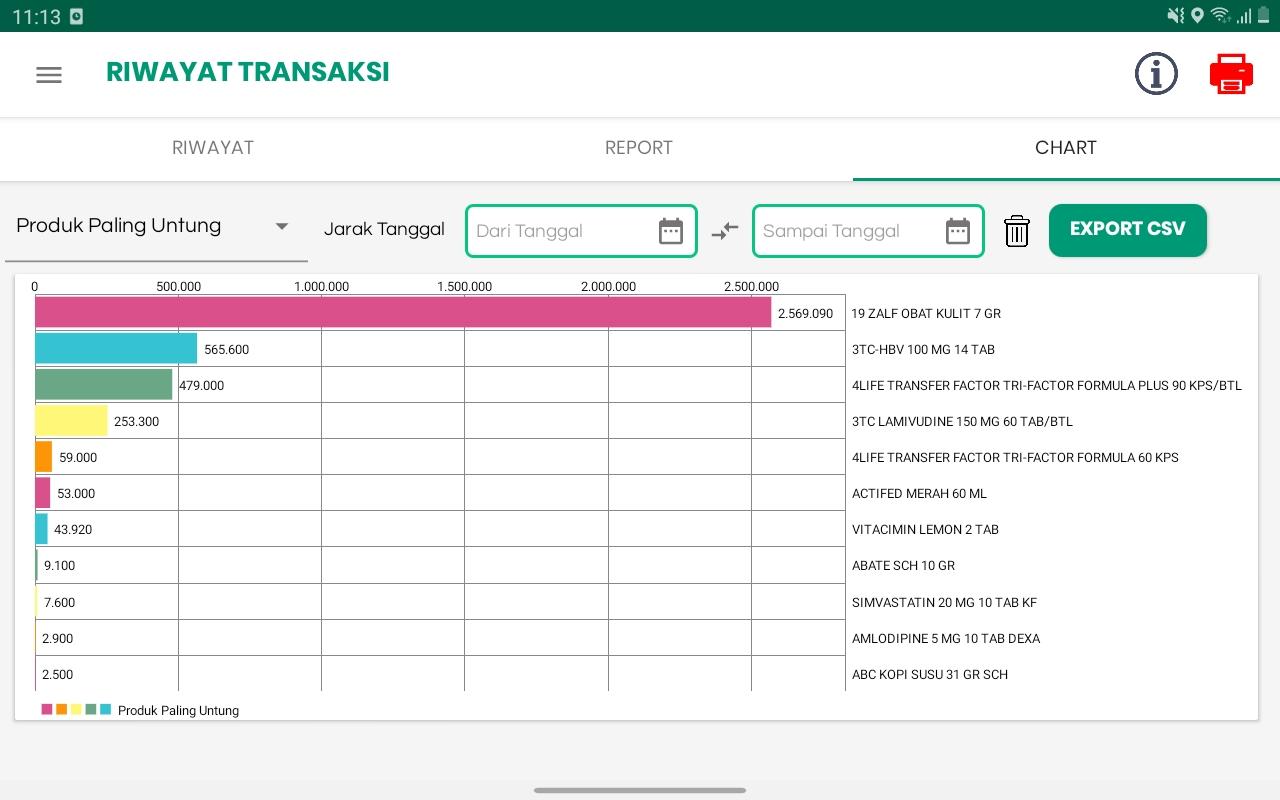Tap the red printer icon
The height and width of the screenshot is (800, 1280).
[x=1231, y=75]
